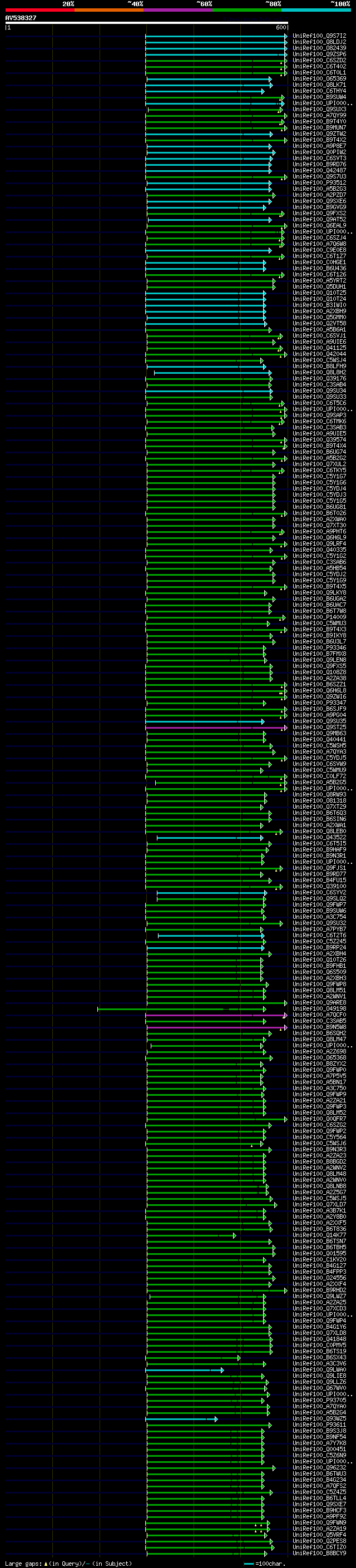Select the orange ~40% identity color band
Image resolution: width=356 pixels, height=1568 pixels.
click(109, 11)
